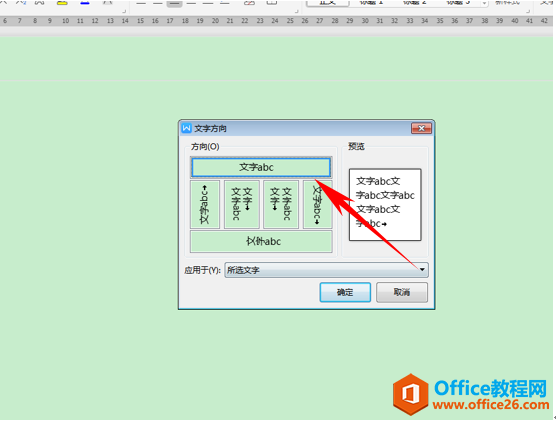This screenshot has width=556, height=422.
Task: Click the WPS icon in the dialog title bar
Action: pos(187,128)
